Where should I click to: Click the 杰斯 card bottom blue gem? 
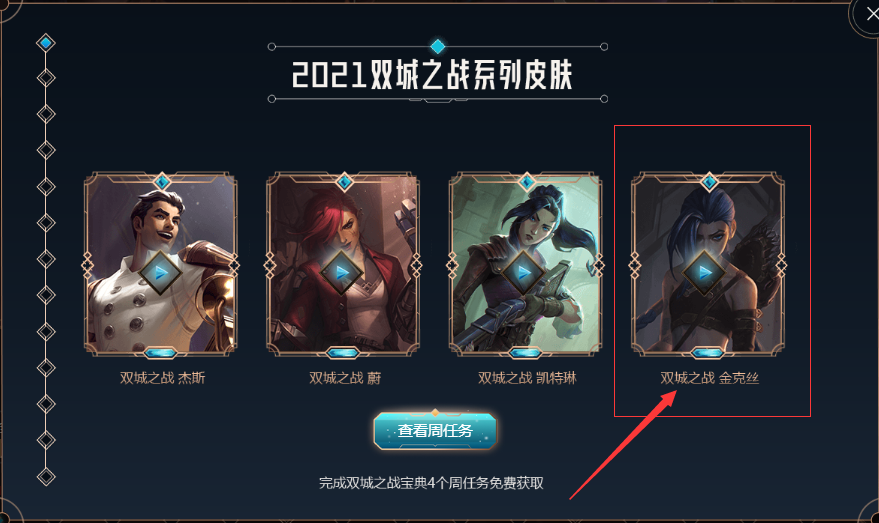point(161,353)
